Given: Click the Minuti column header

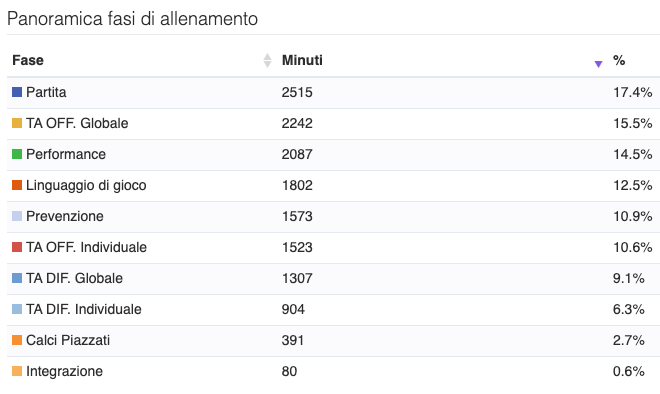Looking at the screenshot, I should [302, 60].
